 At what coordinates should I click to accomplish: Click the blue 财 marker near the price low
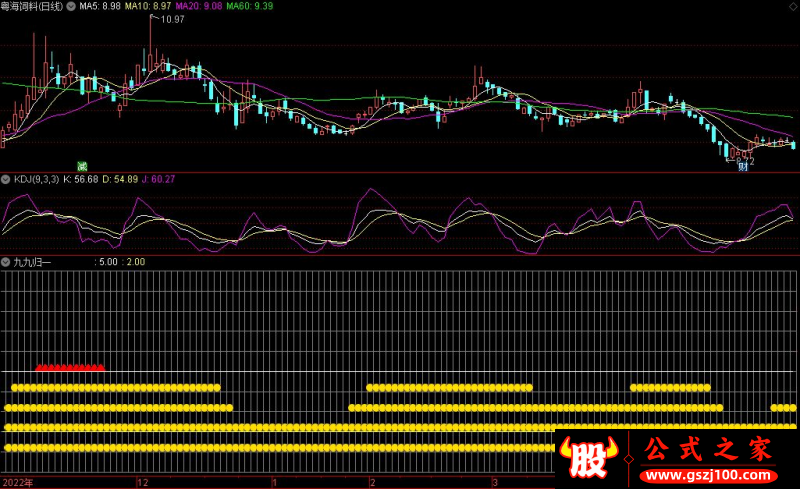[x=743, y=166]
